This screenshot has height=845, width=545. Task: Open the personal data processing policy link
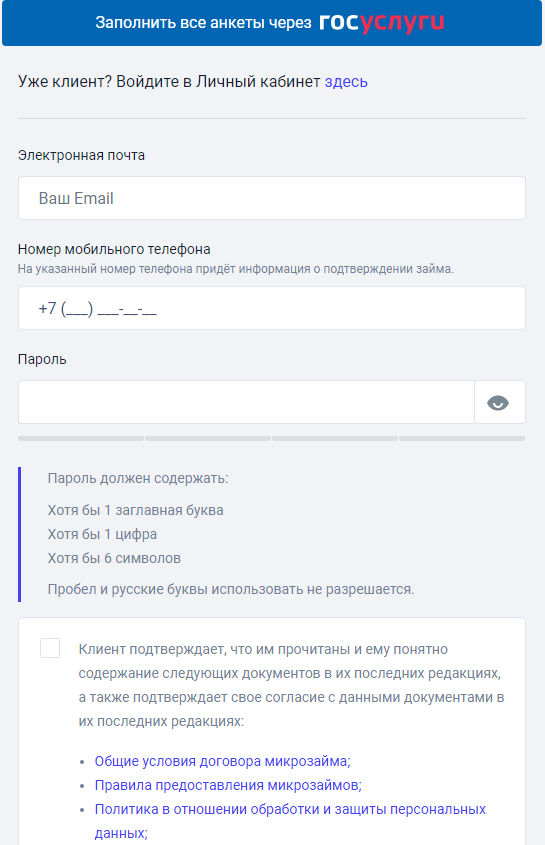(x=290, y=821)
